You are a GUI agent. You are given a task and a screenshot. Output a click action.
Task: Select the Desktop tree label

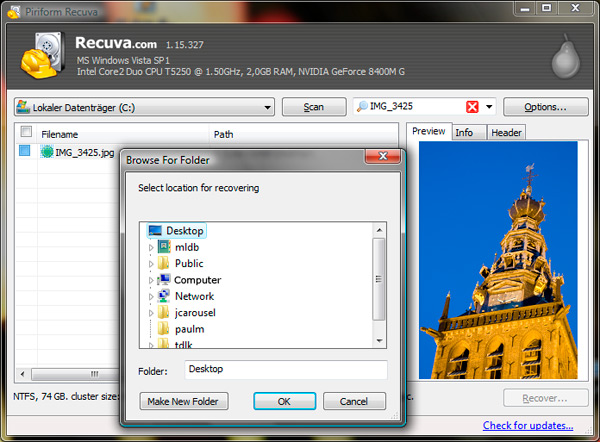[184, 231]
